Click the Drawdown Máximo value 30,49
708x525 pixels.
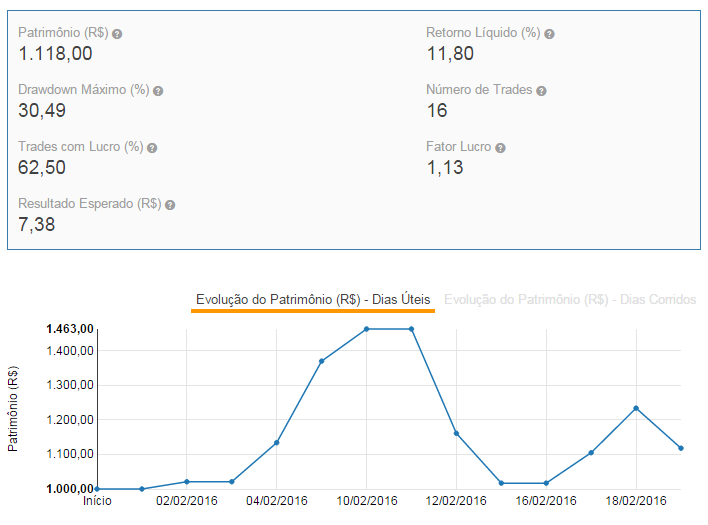coord(42,110)
